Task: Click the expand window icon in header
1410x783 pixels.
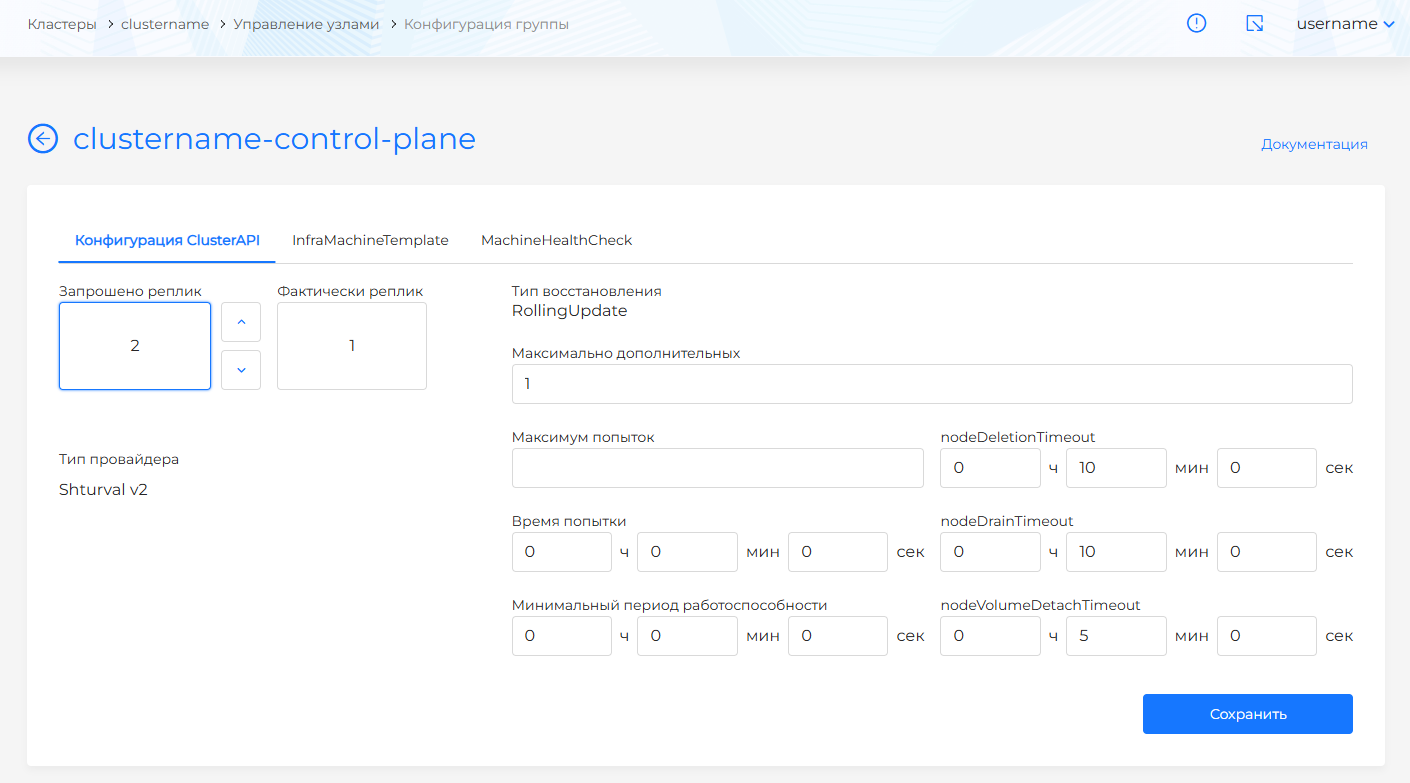Action: pos(1254,24)
